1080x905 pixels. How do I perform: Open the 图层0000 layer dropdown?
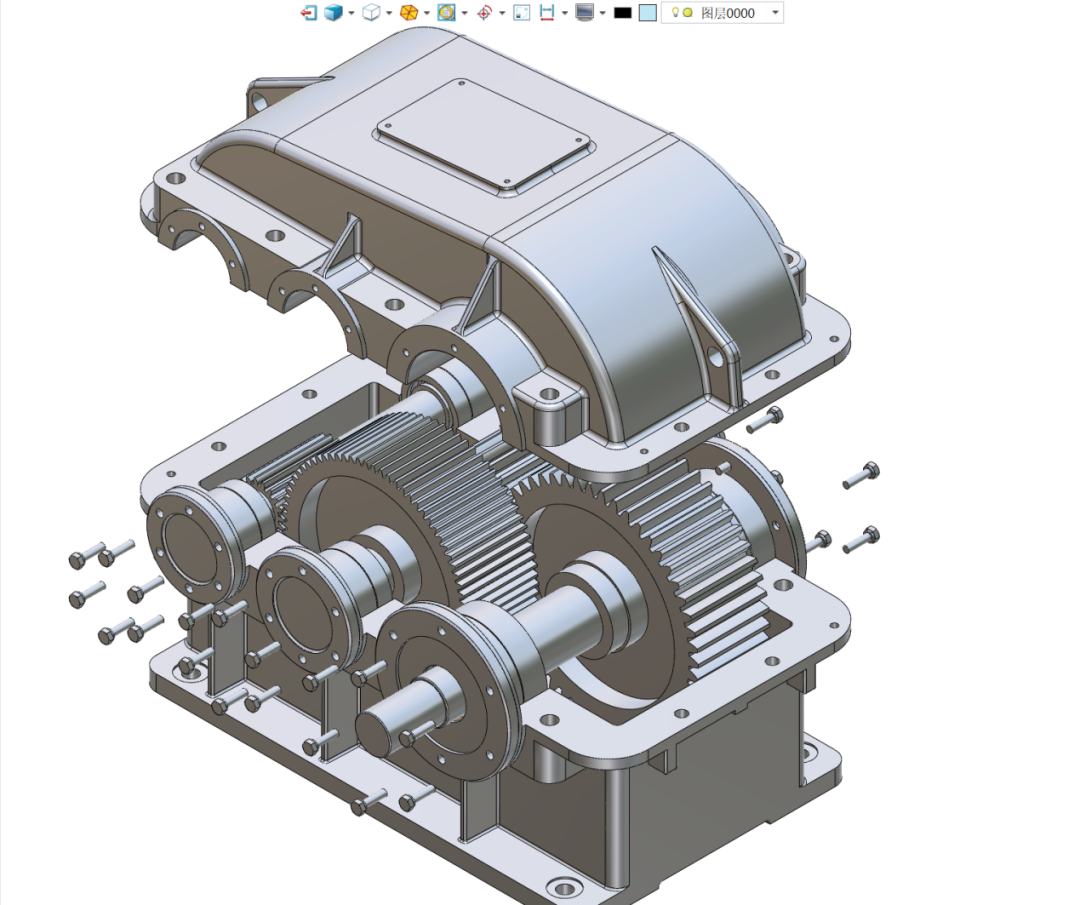776,13
